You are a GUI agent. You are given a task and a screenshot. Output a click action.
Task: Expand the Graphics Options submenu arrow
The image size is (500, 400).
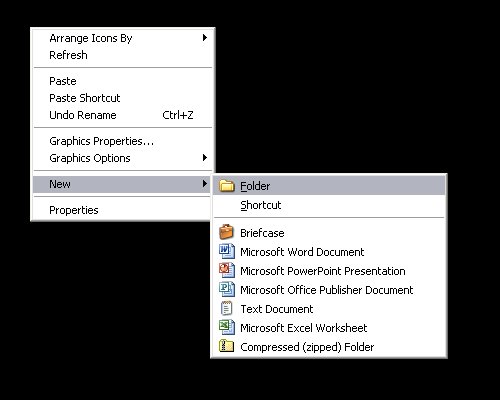(x=205, y=158)
